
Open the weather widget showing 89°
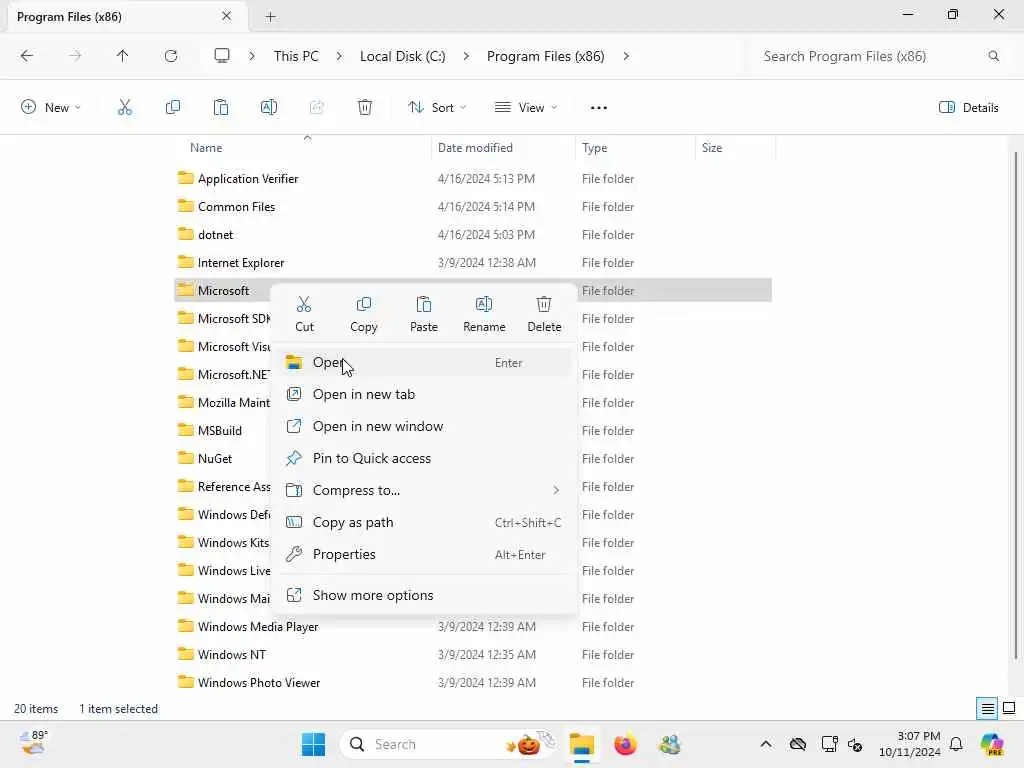(x=33, y=743)
